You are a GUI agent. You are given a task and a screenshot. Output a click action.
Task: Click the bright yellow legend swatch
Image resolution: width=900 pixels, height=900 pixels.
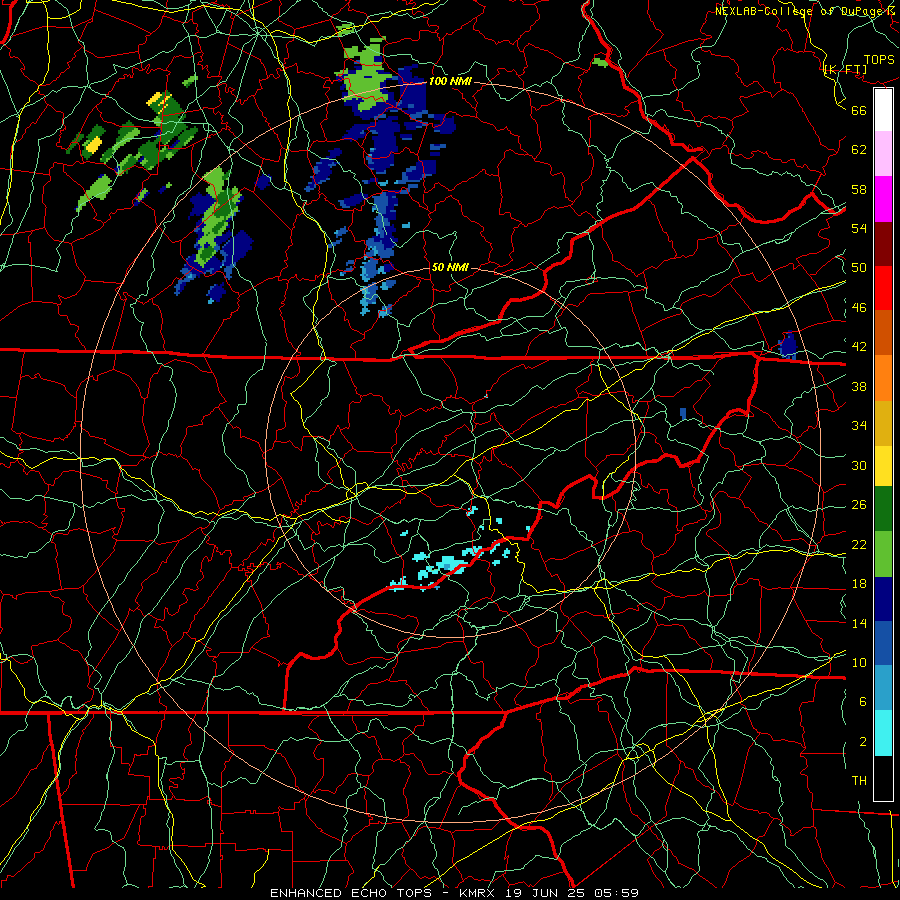click(883, 465)
